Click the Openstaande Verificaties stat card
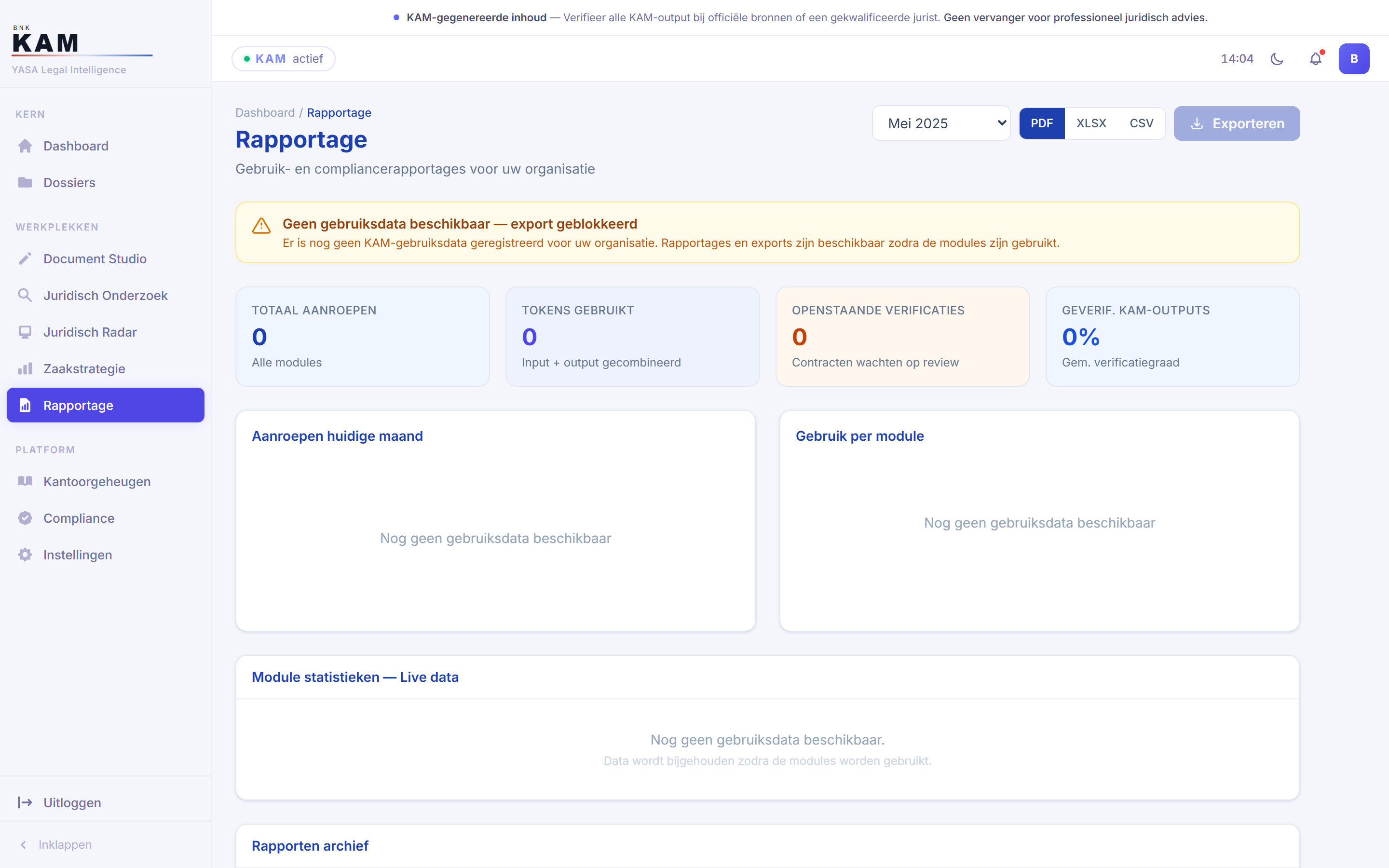This screenshot has height=868, width=1389. (903, 337)
